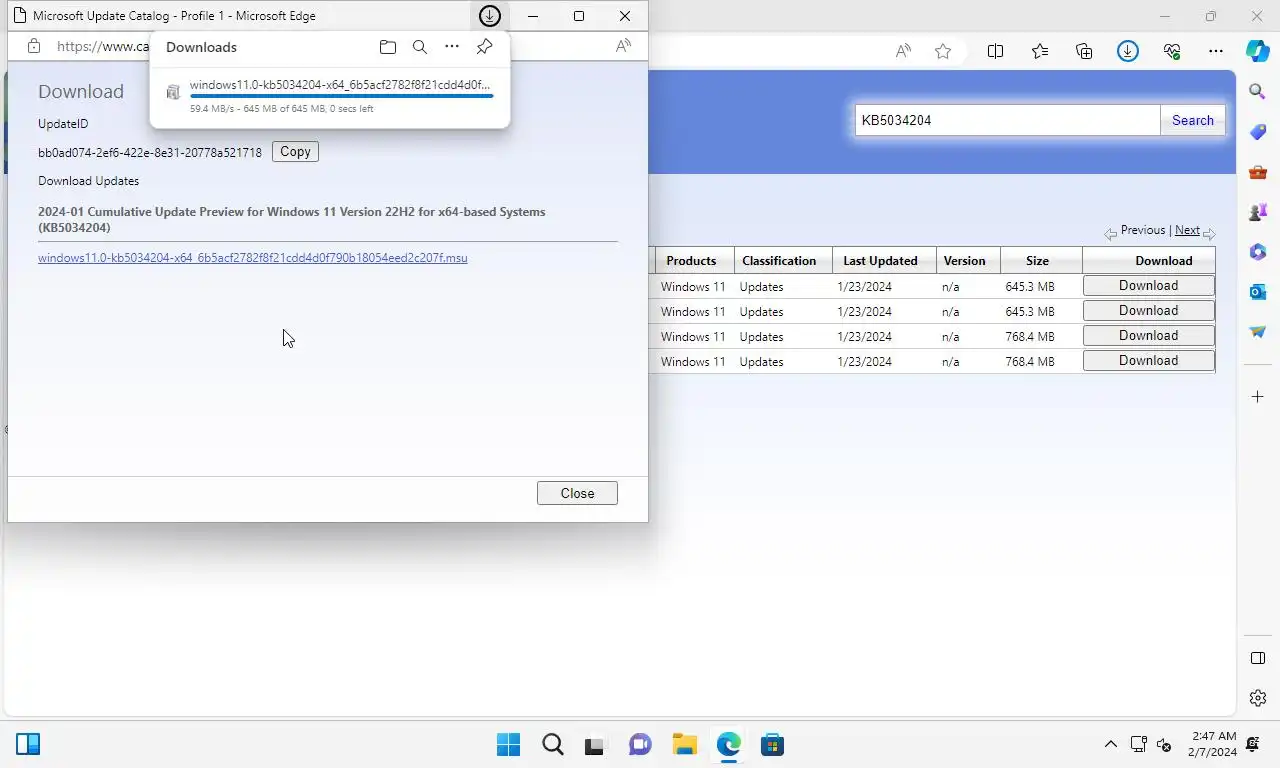
Task: Sort by Classification column header
Action: point(779,261)
